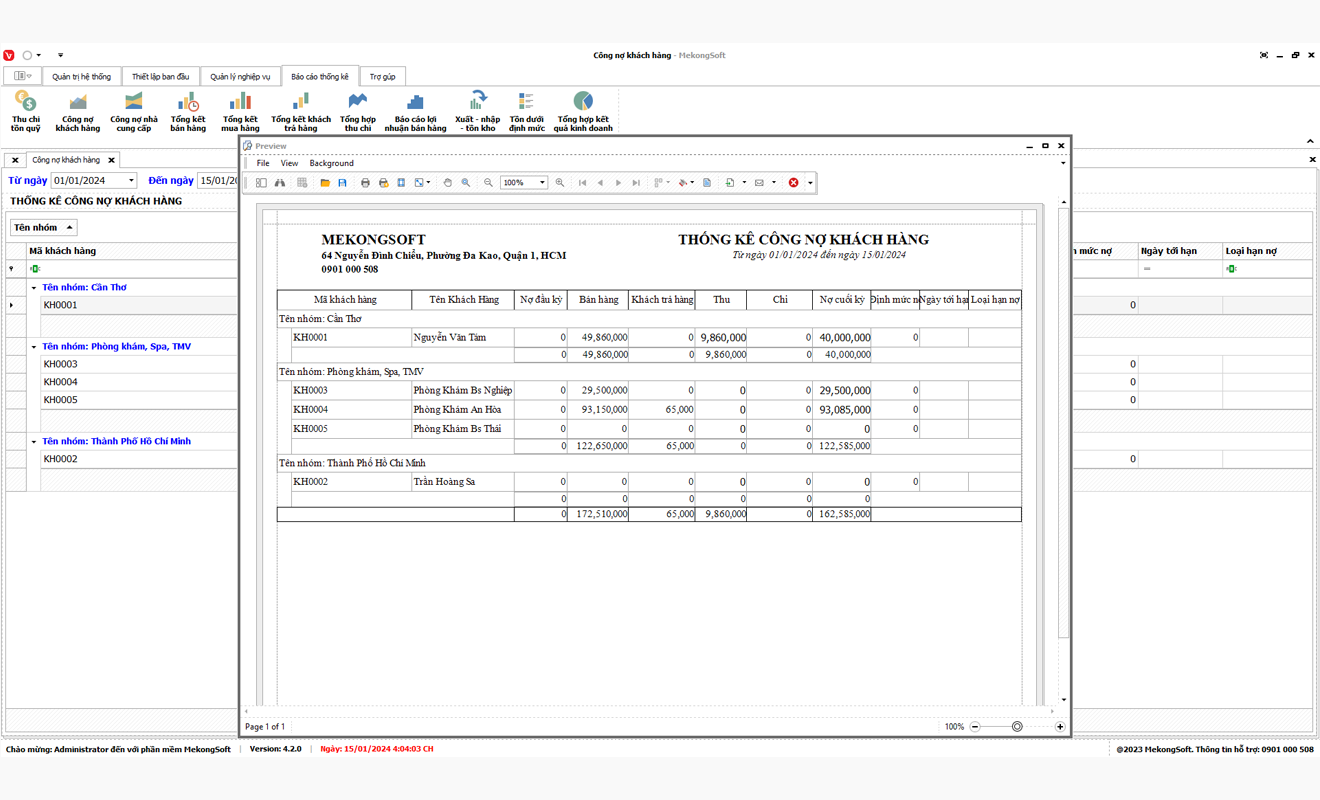Click the binoculars search icon in Preview

(280, 183)
